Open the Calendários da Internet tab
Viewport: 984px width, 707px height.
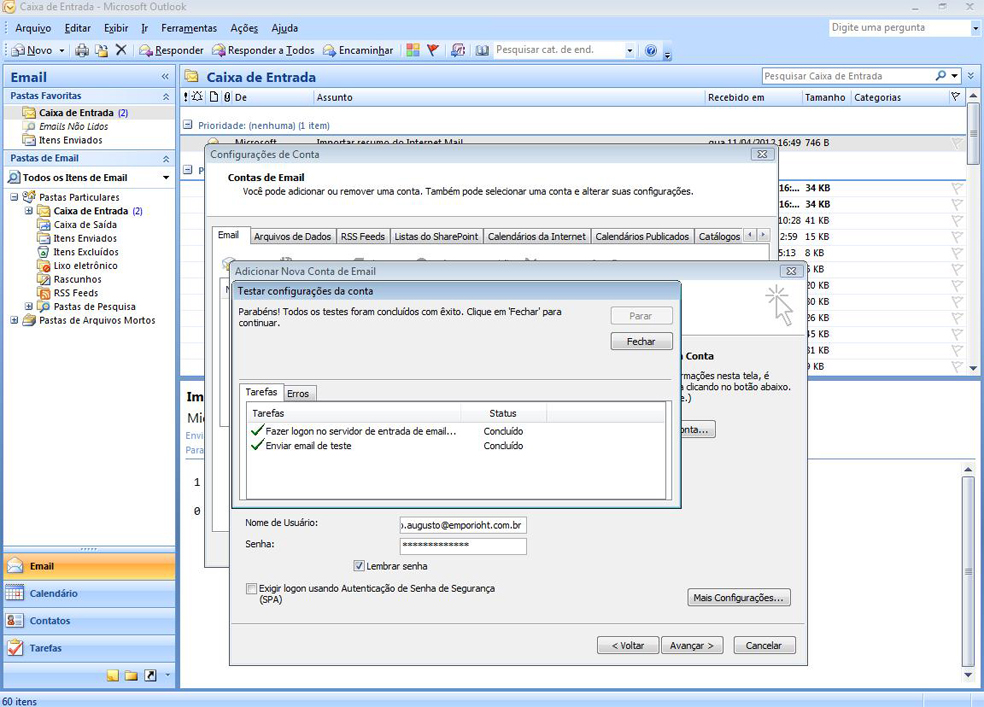click(537, 237)
